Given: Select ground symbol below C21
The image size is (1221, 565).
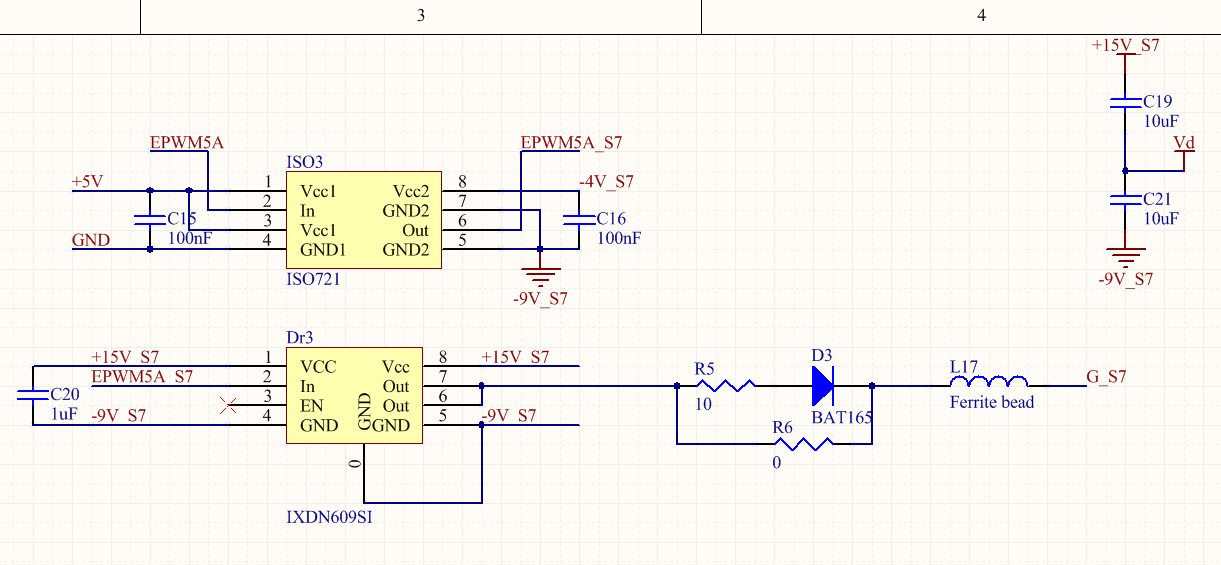Looking at the screenshot, I should [1126, 256].
